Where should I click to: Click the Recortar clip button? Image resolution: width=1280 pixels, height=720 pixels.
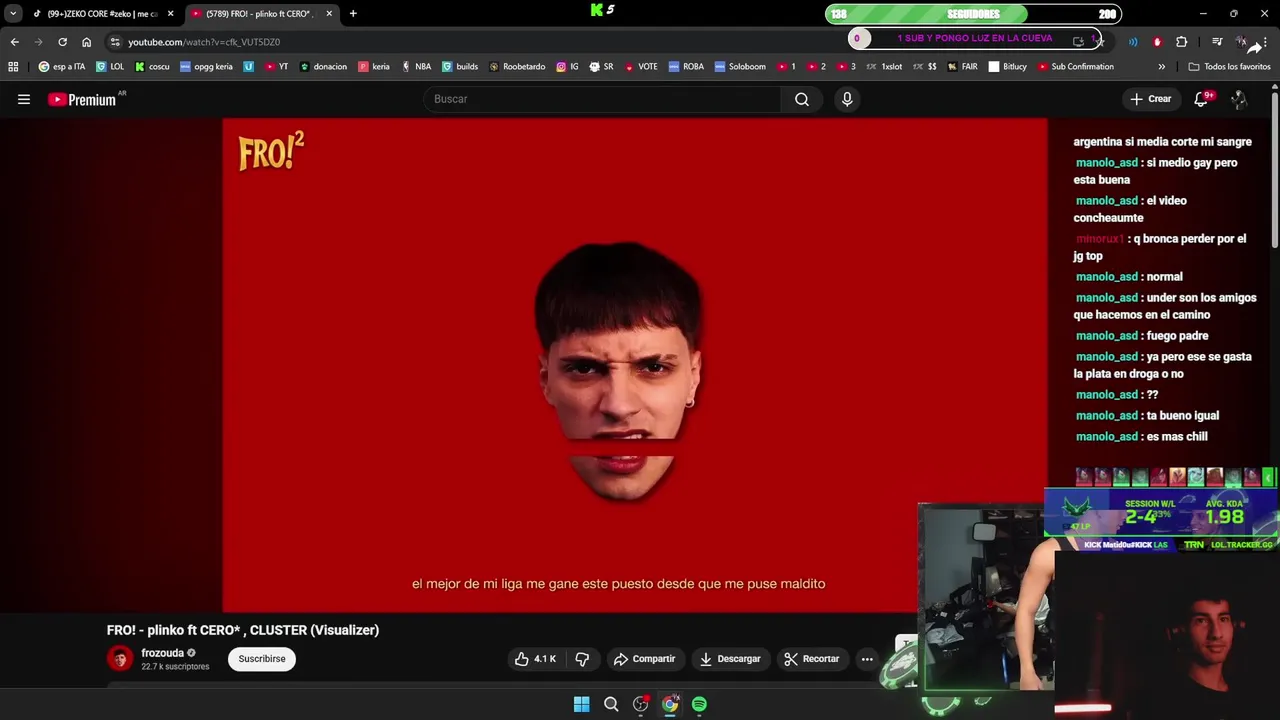(811, 659)
